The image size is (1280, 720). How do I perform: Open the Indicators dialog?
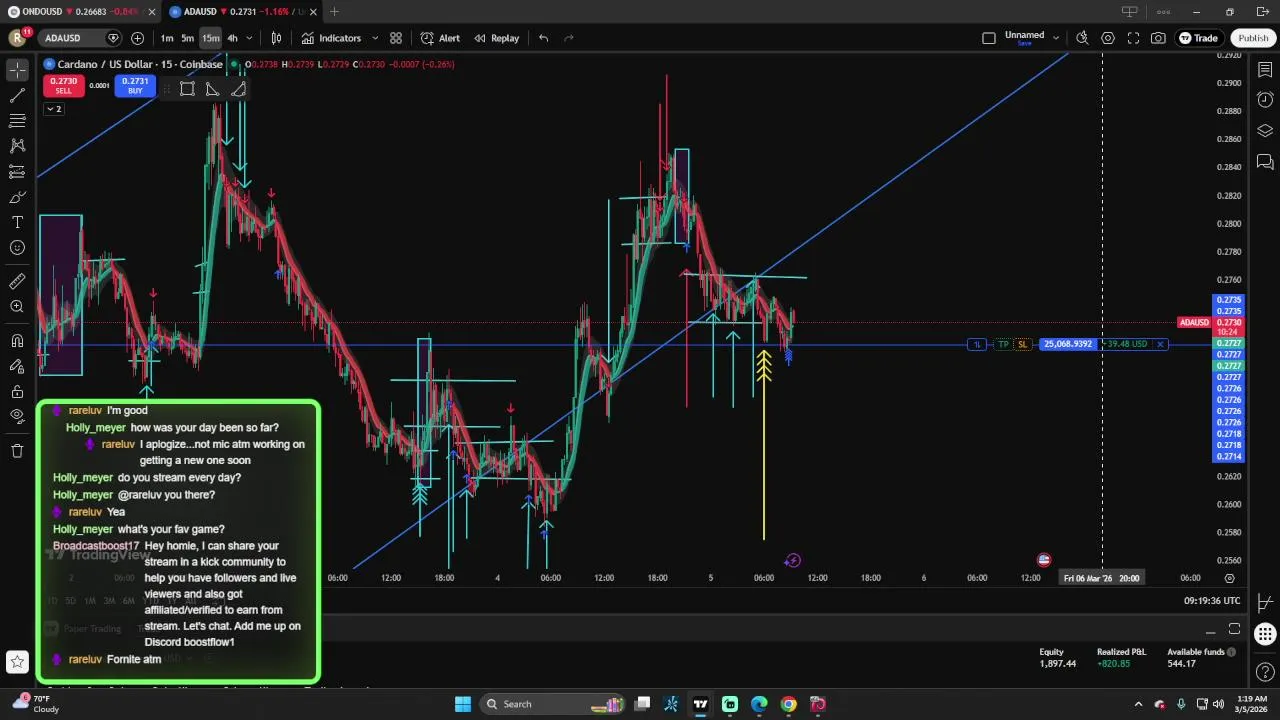[331, 38]
